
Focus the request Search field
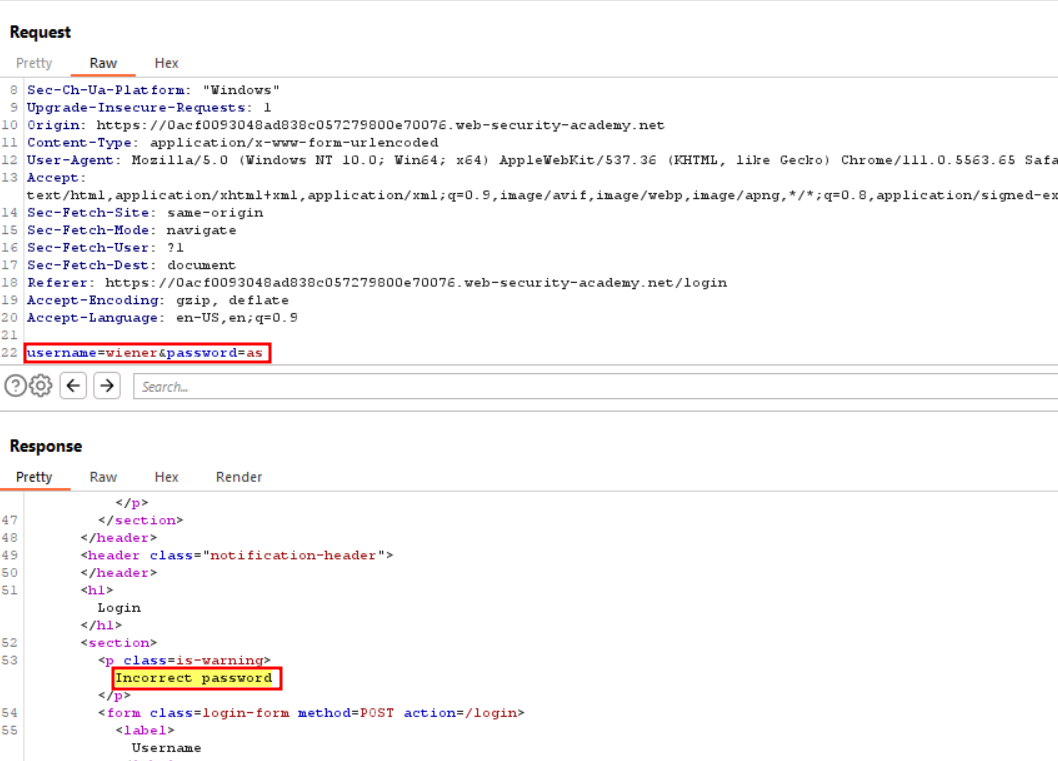tap(595, 387)
